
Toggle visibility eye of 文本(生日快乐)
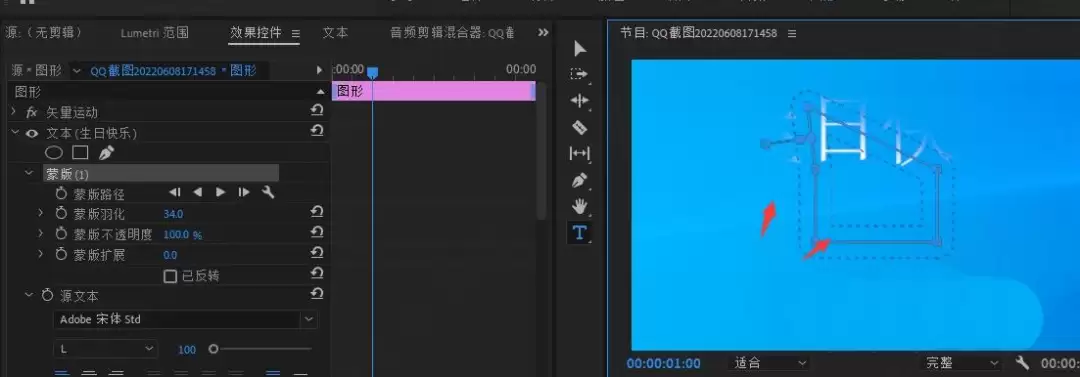click(32, 134)
